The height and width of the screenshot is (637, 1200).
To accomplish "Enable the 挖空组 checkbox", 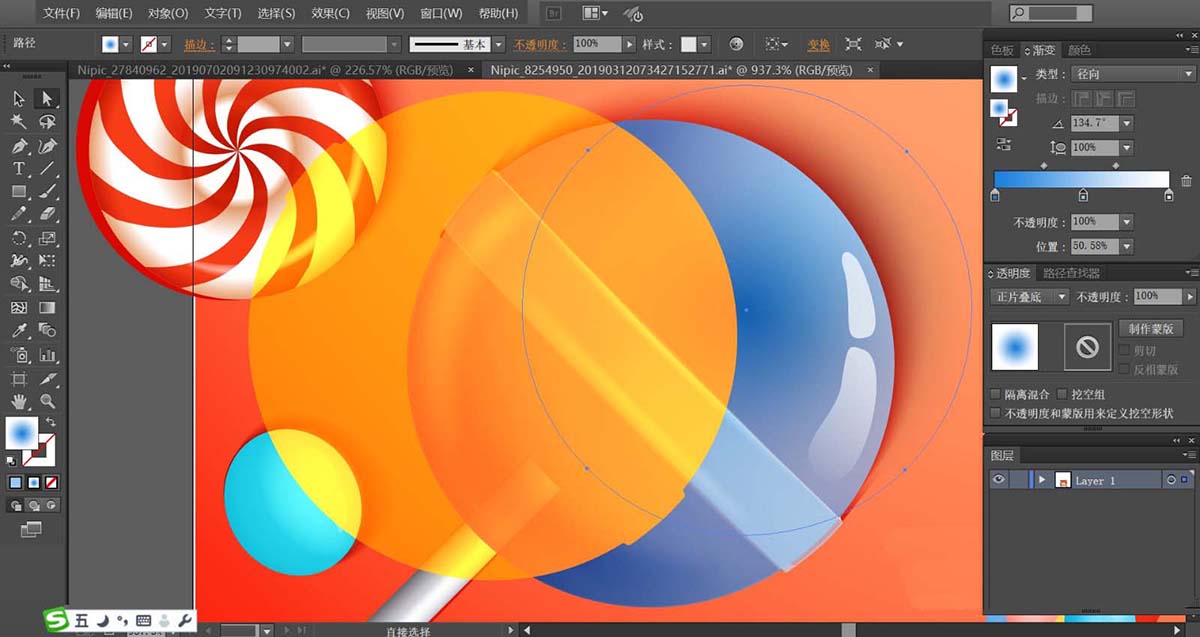I will (1062, 395).
